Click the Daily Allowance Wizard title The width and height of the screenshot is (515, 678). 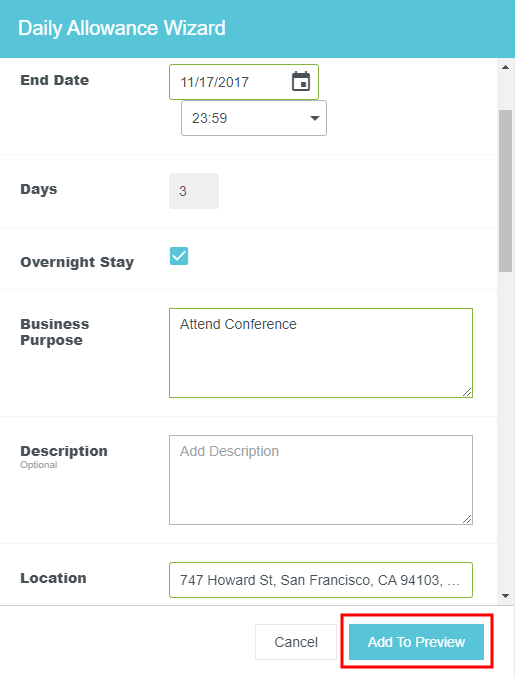coord(122,29)
